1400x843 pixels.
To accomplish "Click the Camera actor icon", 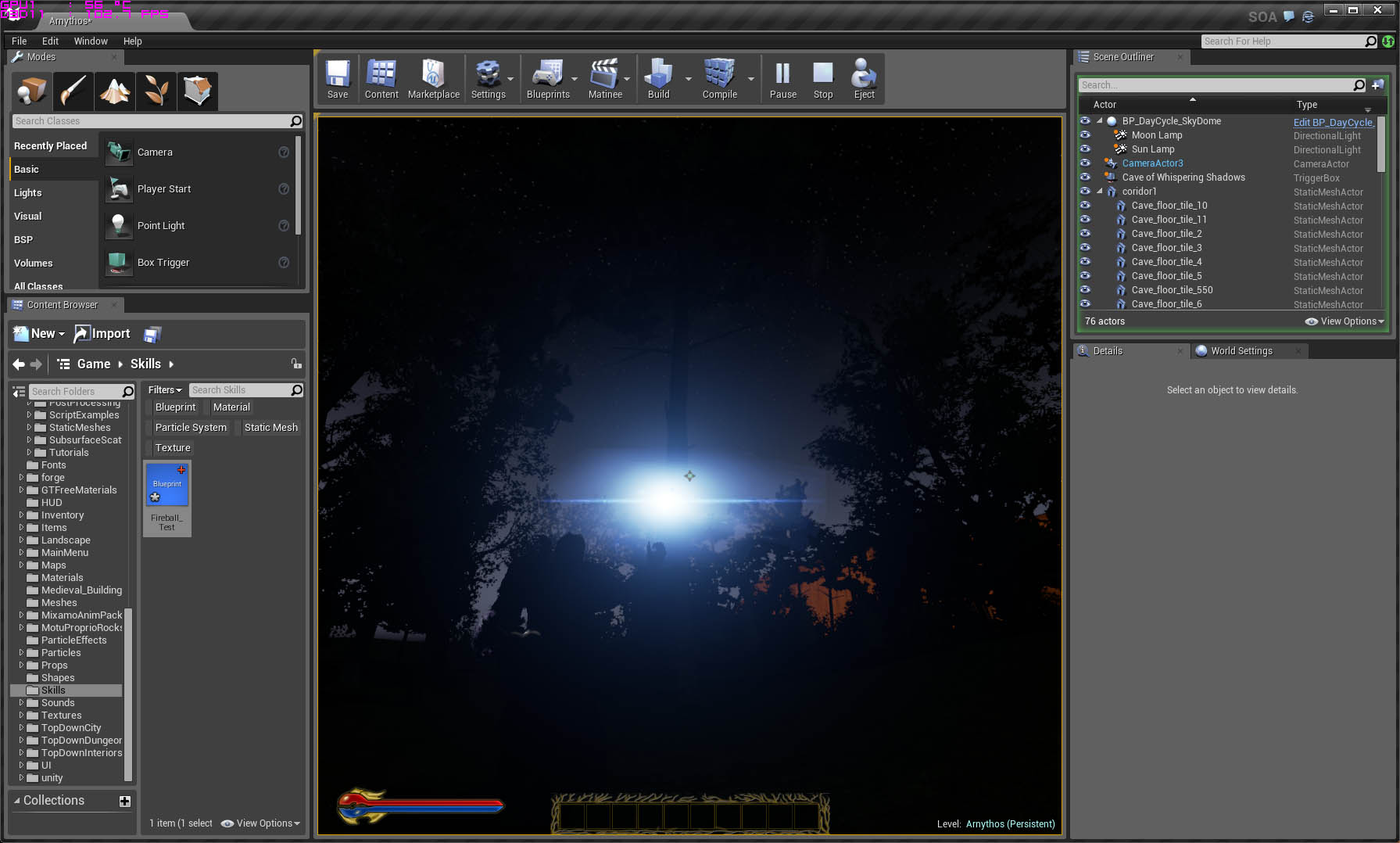I will coord(119,152).
